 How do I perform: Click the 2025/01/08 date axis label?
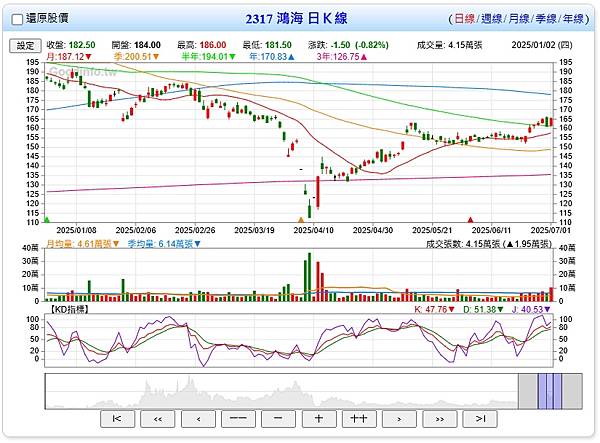pos(76,230)
